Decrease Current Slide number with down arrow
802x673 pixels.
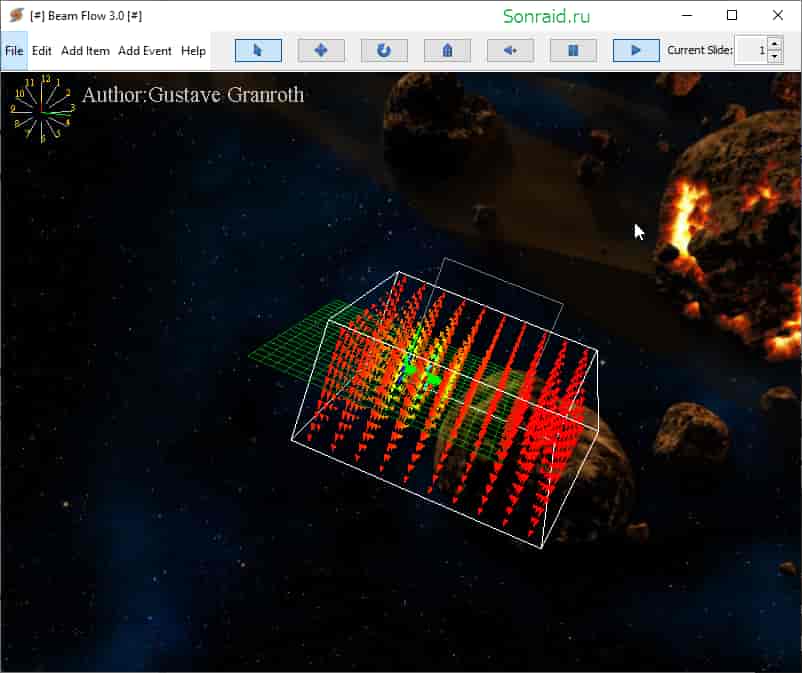click(x=774, y=57)
